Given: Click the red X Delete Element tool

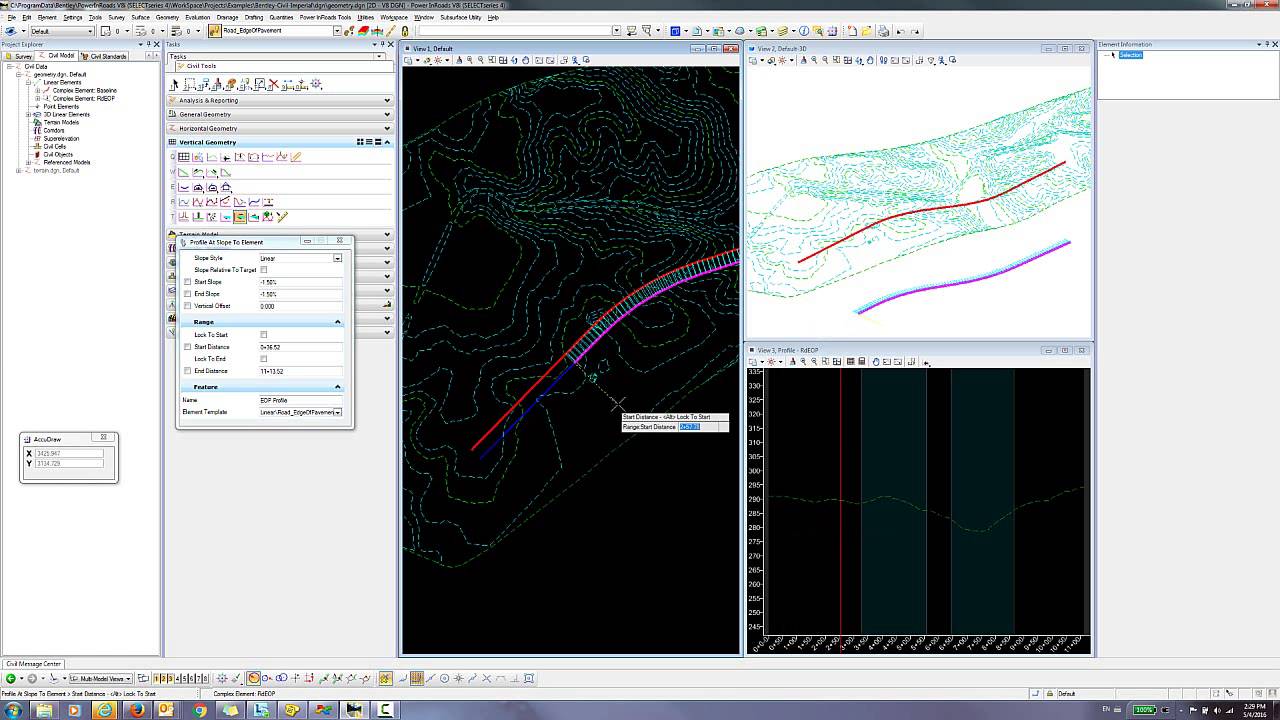Looking at the screenshot, I should [274, 84].
